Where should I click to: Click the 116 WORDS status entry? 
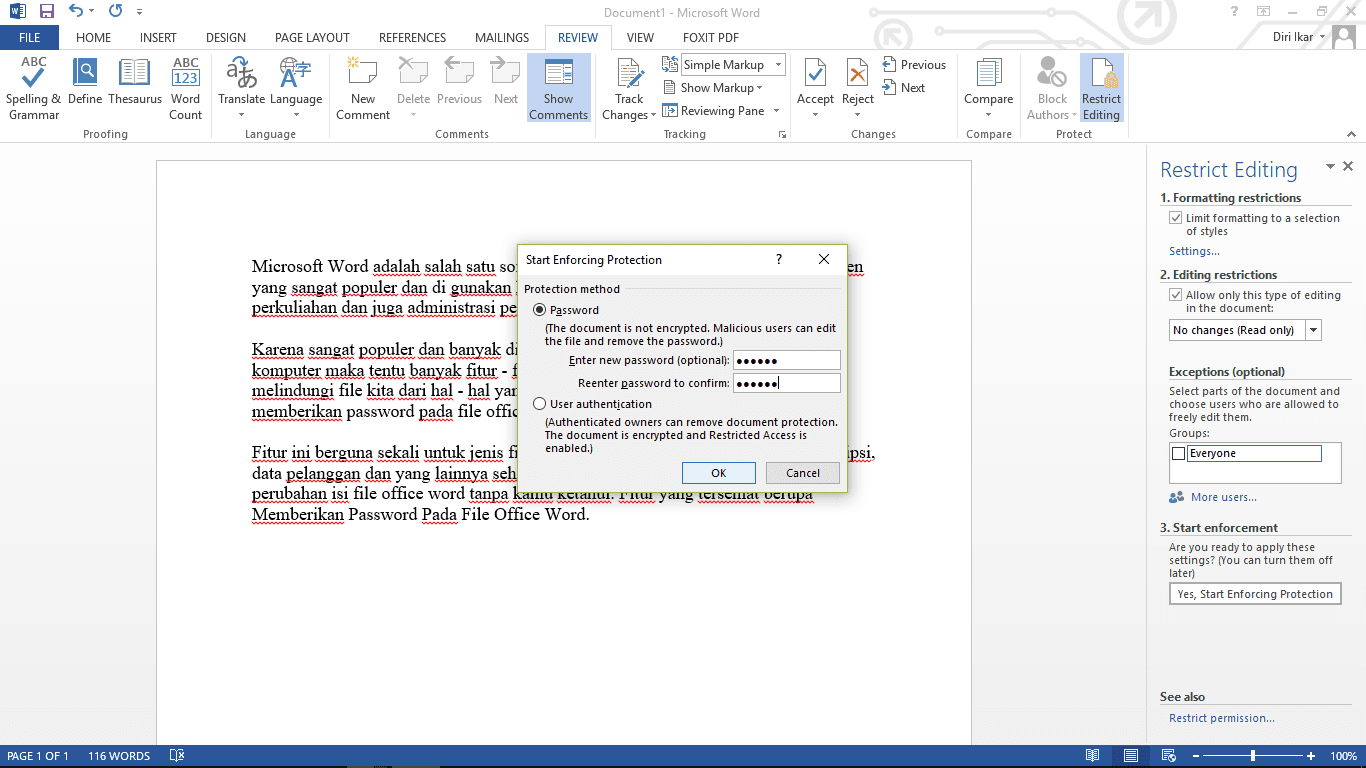(119, 756)
